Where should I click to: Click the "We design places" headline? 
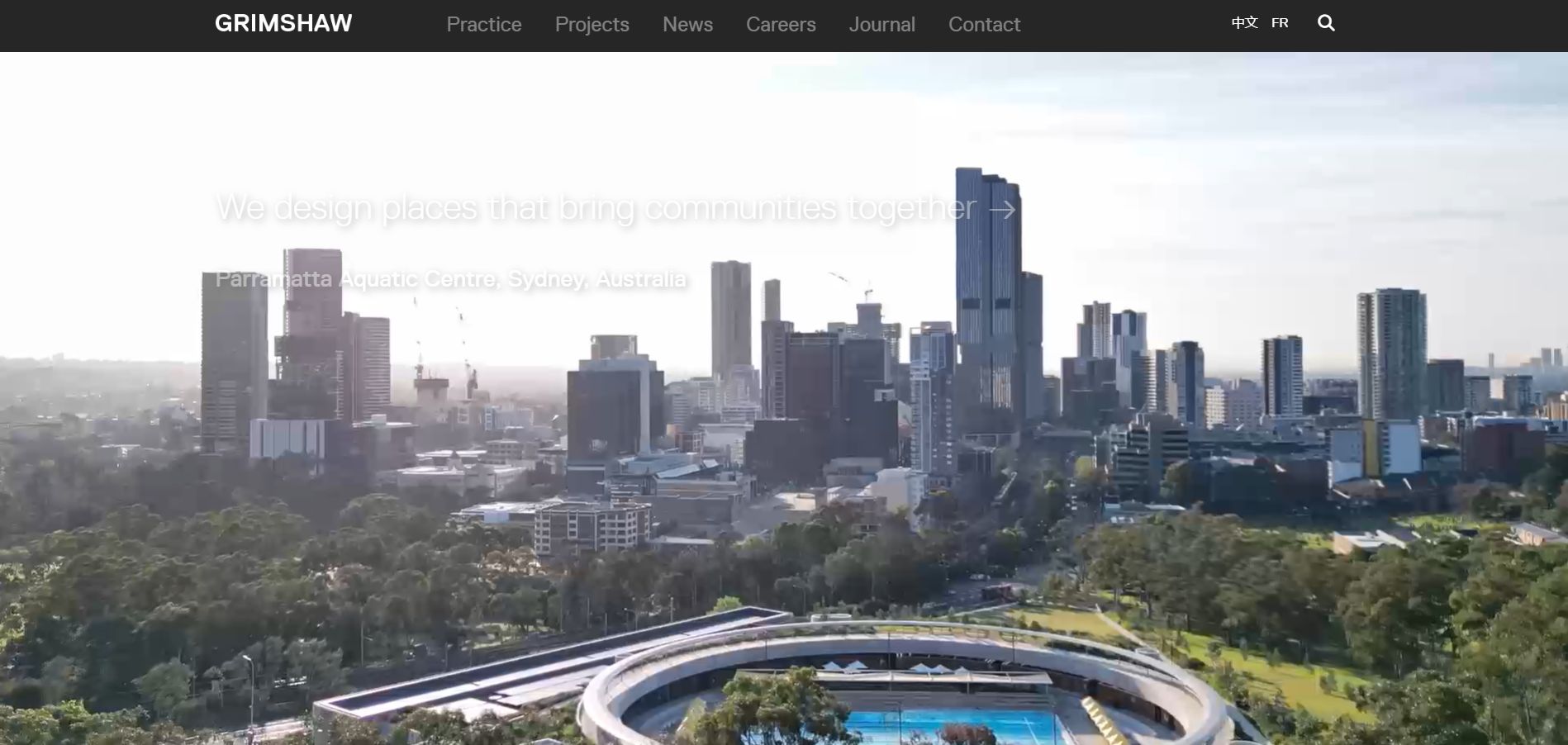click(595, 207)
